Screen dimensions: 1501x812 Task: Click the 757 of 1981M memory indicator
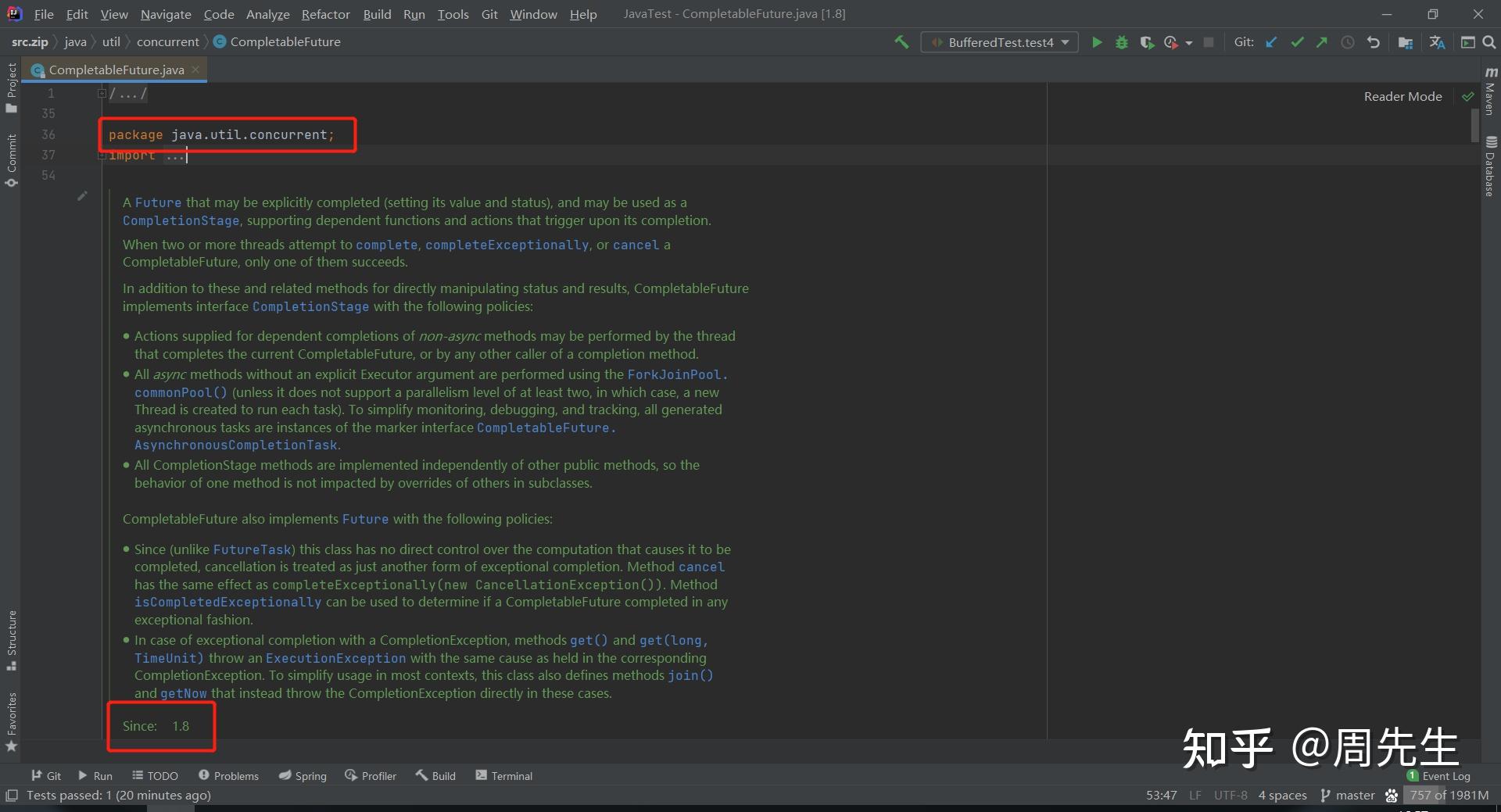(x=1449, y=795)
